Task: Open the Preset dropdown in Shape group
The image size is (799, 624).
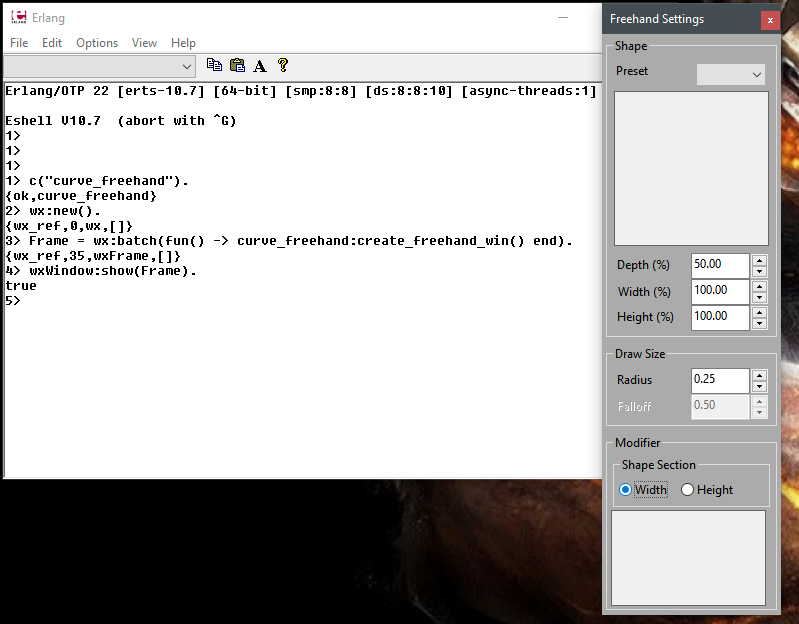Action: point(731,74)
